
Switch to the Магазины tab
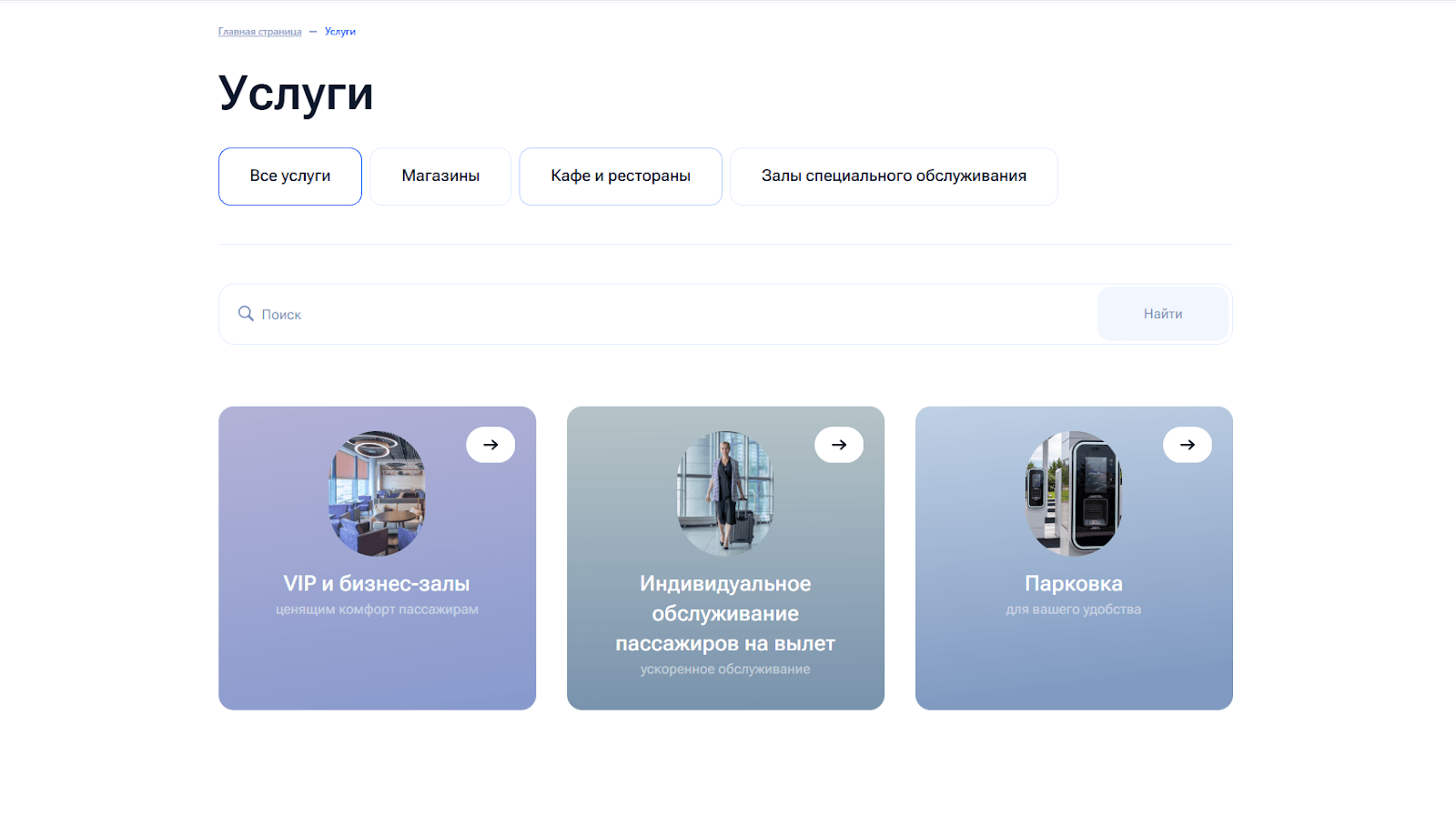[440, 176]
